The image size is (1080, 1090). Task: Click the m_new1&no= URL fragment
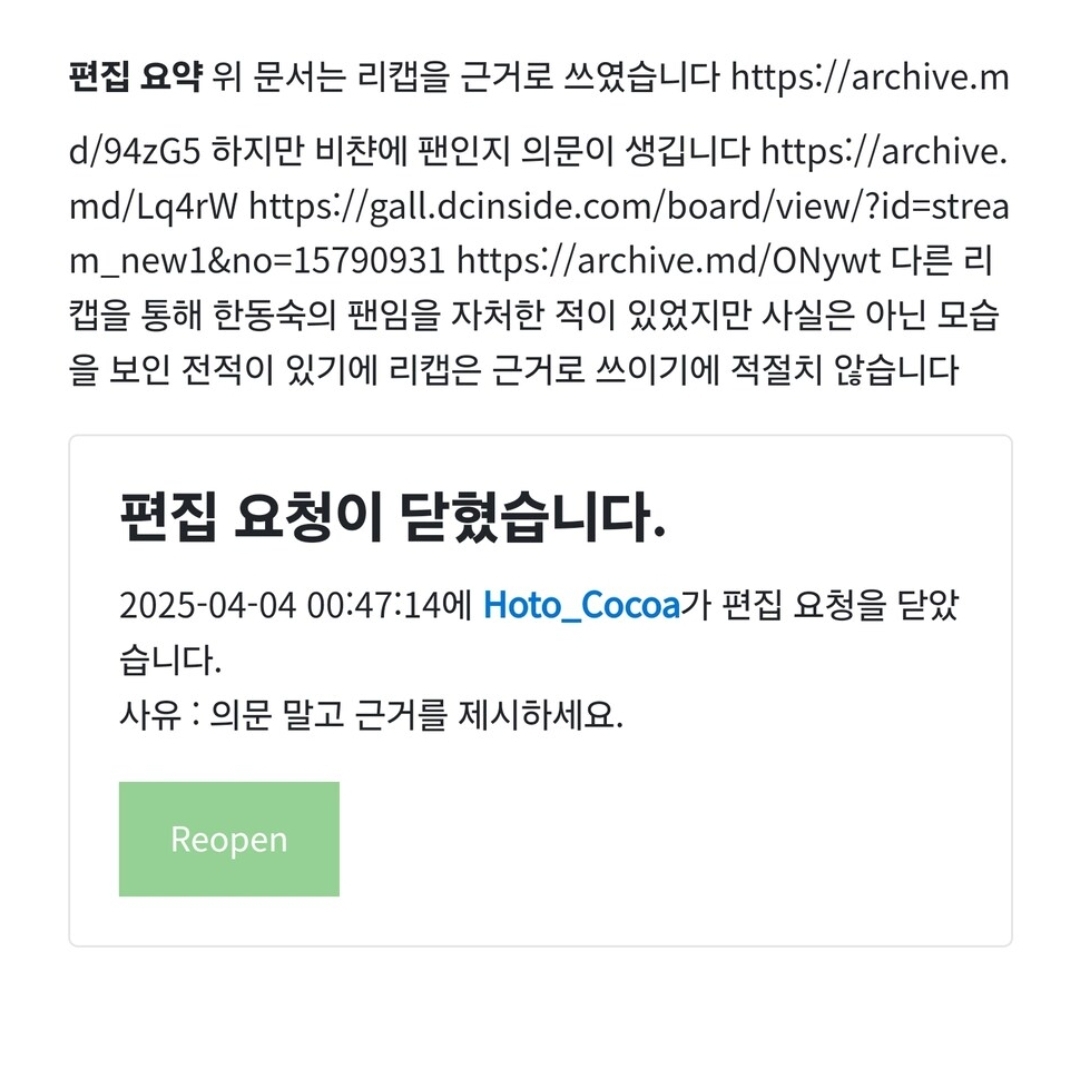click(x=181, y=261)
